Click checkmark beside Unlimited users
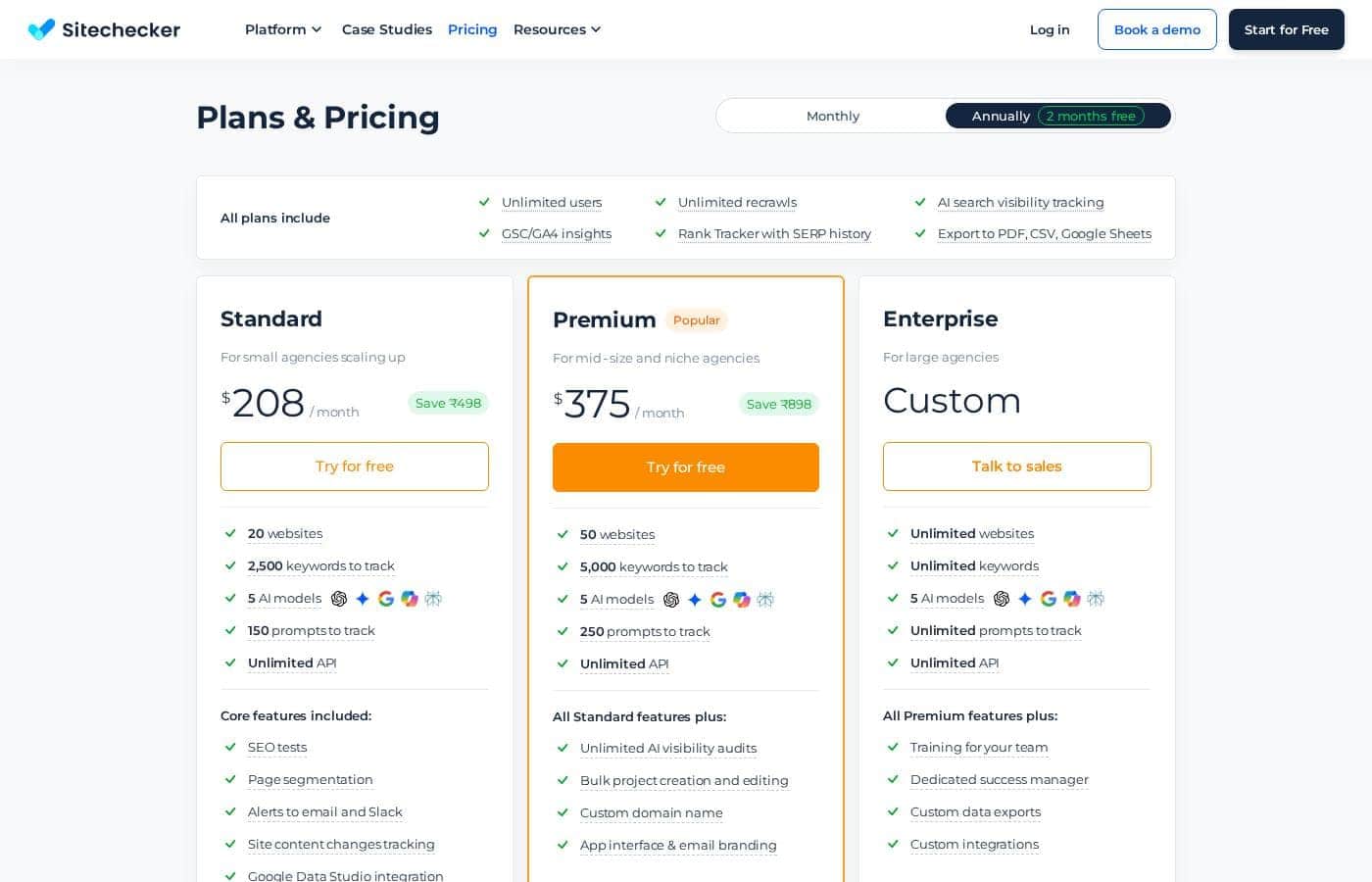 tap(484, 202)
